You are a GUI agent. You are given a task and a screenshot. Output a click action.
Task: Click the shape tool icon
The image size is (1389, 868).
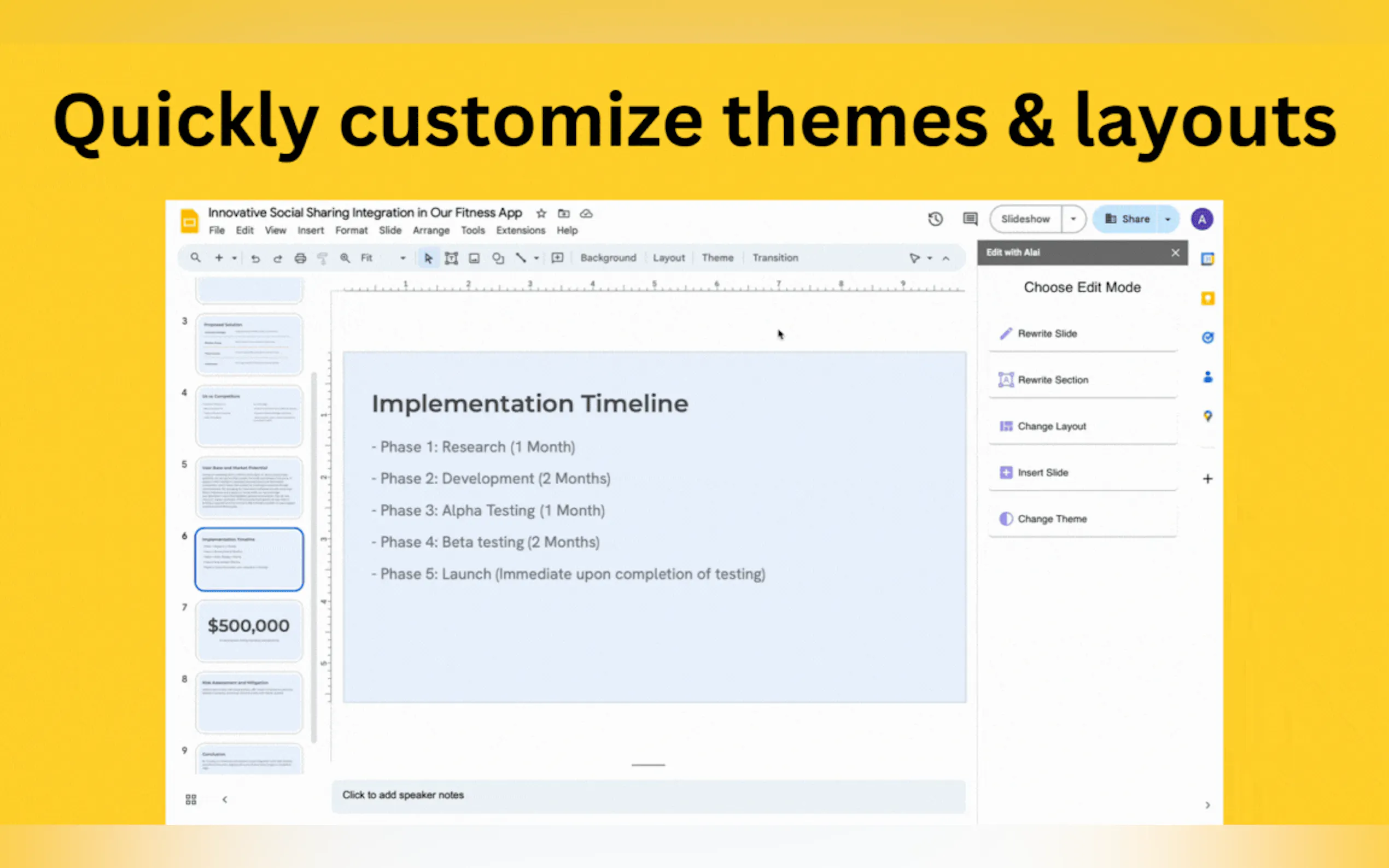point(498,259)
